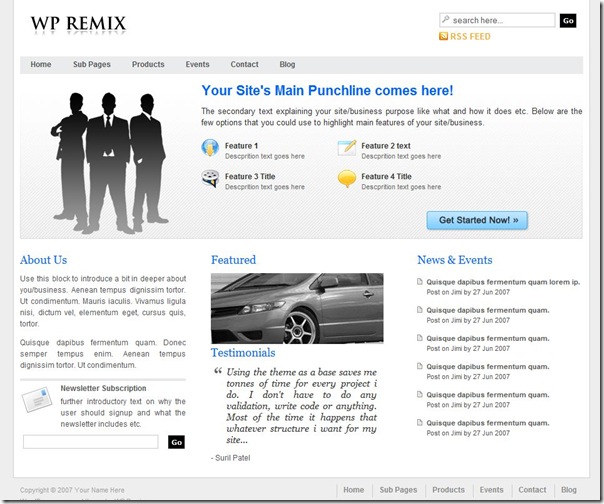Click the Feature 3 Title film reel icon
The width and height of the screenshot is (604, 504).
click(x=210, y=178)
